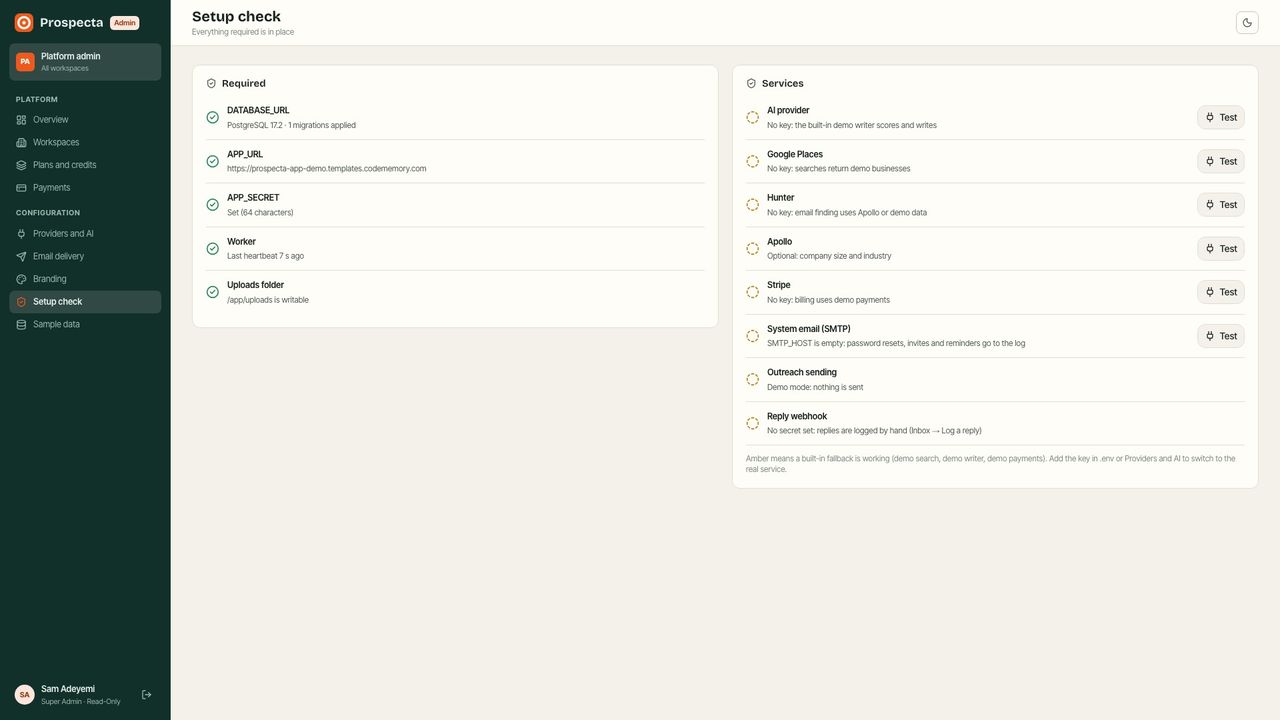The image size is (1280, 720).
Task: Click the Sample data database icon
Action: click(x=21, y=325)
